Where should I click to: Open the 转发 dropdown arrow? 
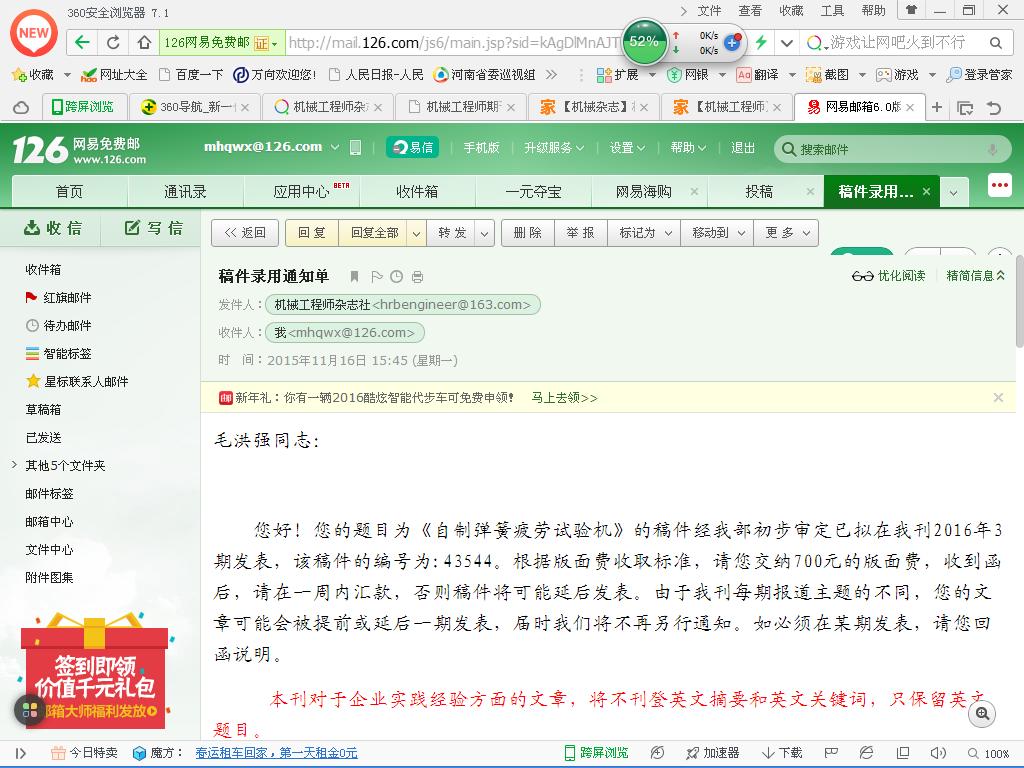[x=484, y=233]
